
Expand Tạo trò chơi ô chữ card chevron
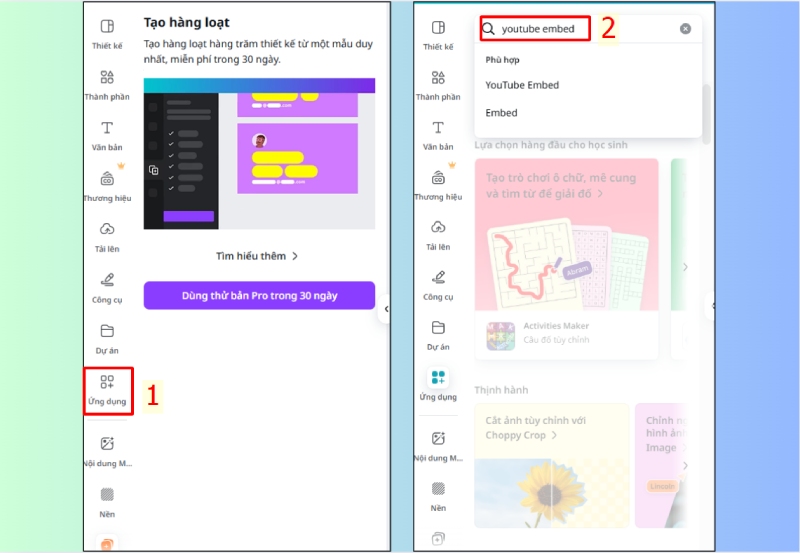tap(601, 194)
